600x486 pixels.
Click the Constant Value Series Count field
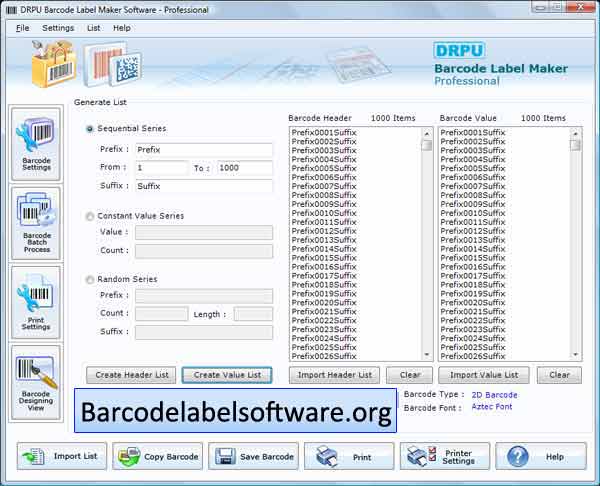204,251
